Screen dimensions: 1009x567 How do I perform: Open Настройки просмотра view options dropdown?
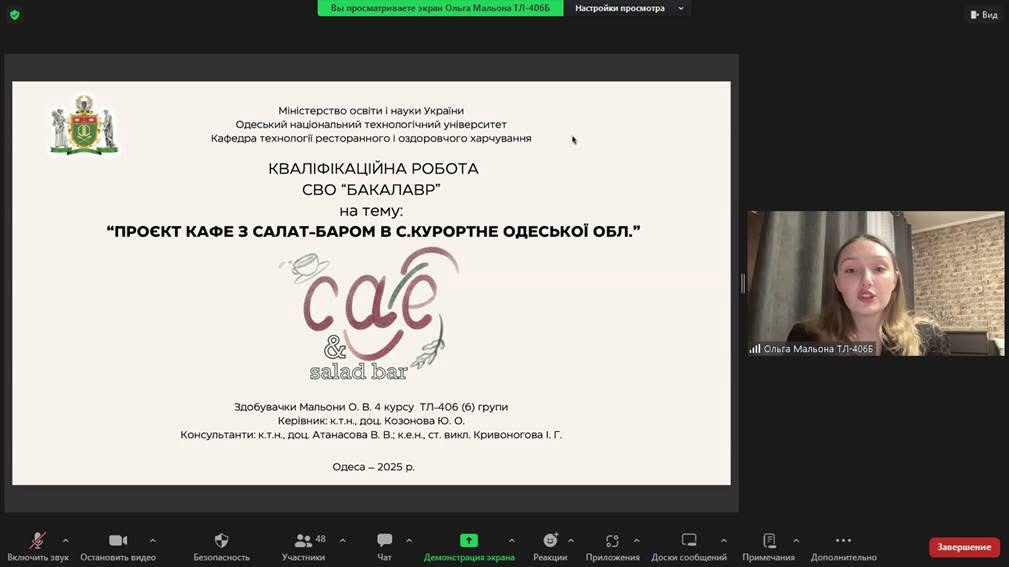(x=628, y=8)
